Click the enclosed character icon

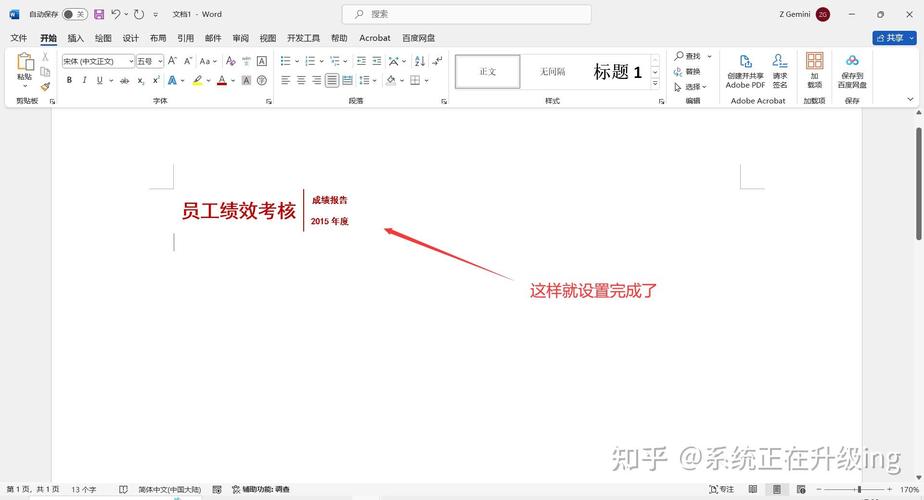(262, 80)
